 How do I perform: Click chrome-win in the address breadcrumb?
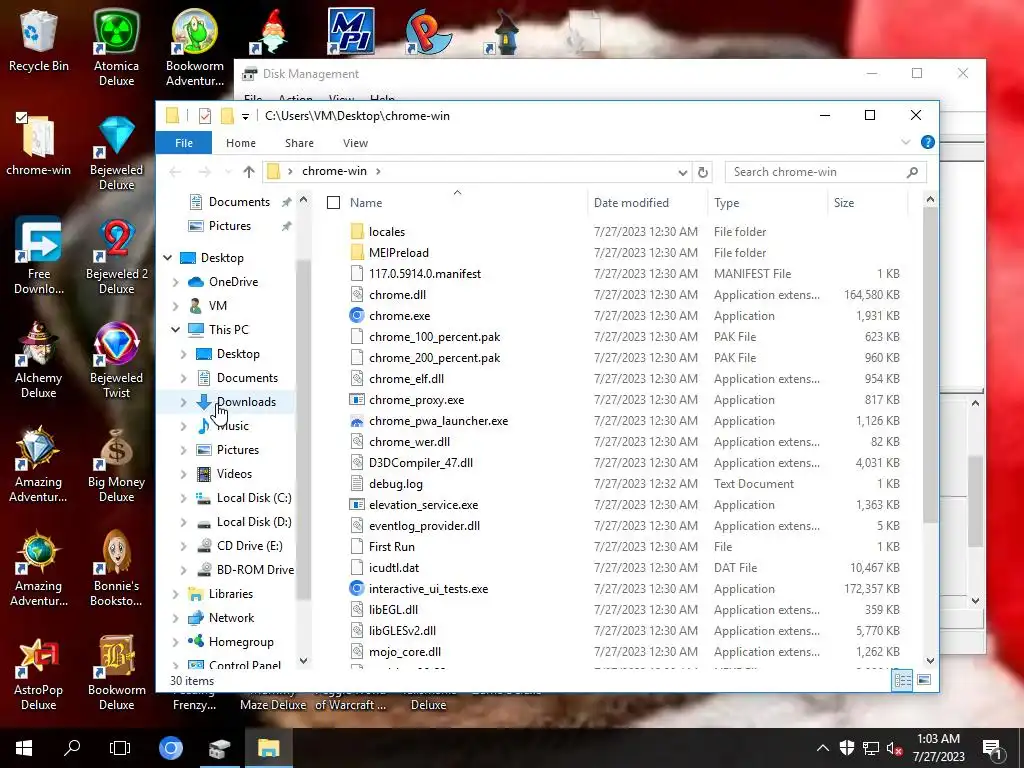coord(334,171)
